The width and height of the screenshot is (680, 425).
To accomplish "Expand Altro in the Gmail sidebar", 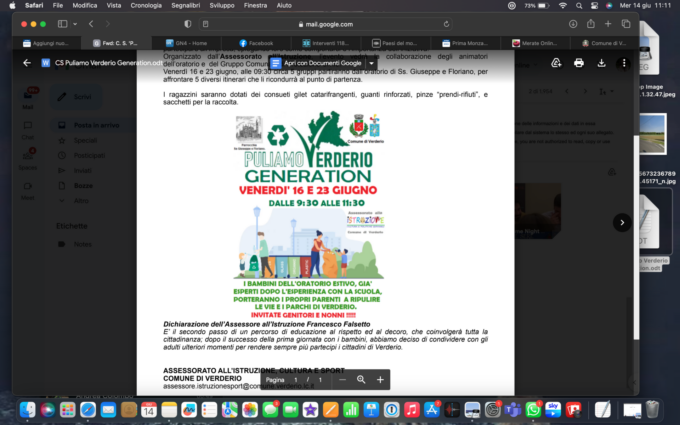I will (x=81, y=201).
